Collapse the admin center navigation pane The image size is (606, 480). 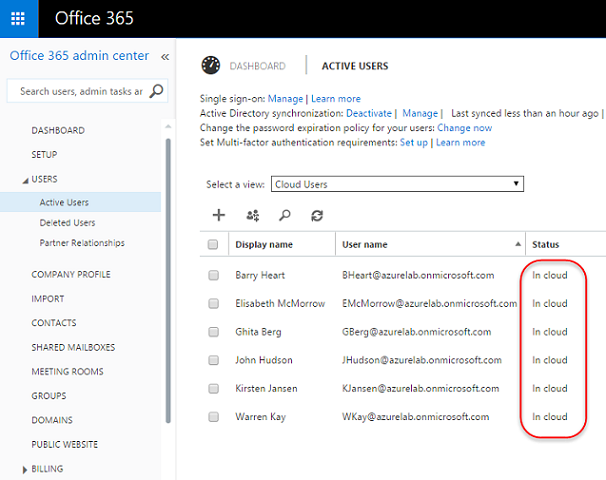165,57
